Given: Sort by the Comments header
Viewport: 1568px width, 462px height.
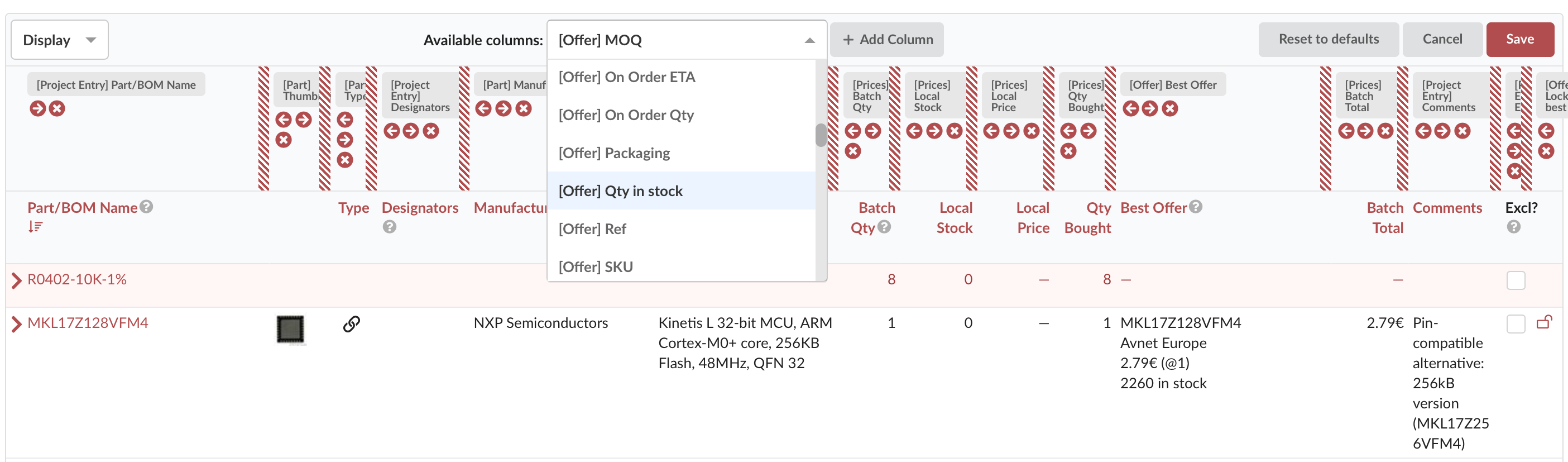Looking at the screenshot, I should pyautogui.click(x=1447, y=208).
